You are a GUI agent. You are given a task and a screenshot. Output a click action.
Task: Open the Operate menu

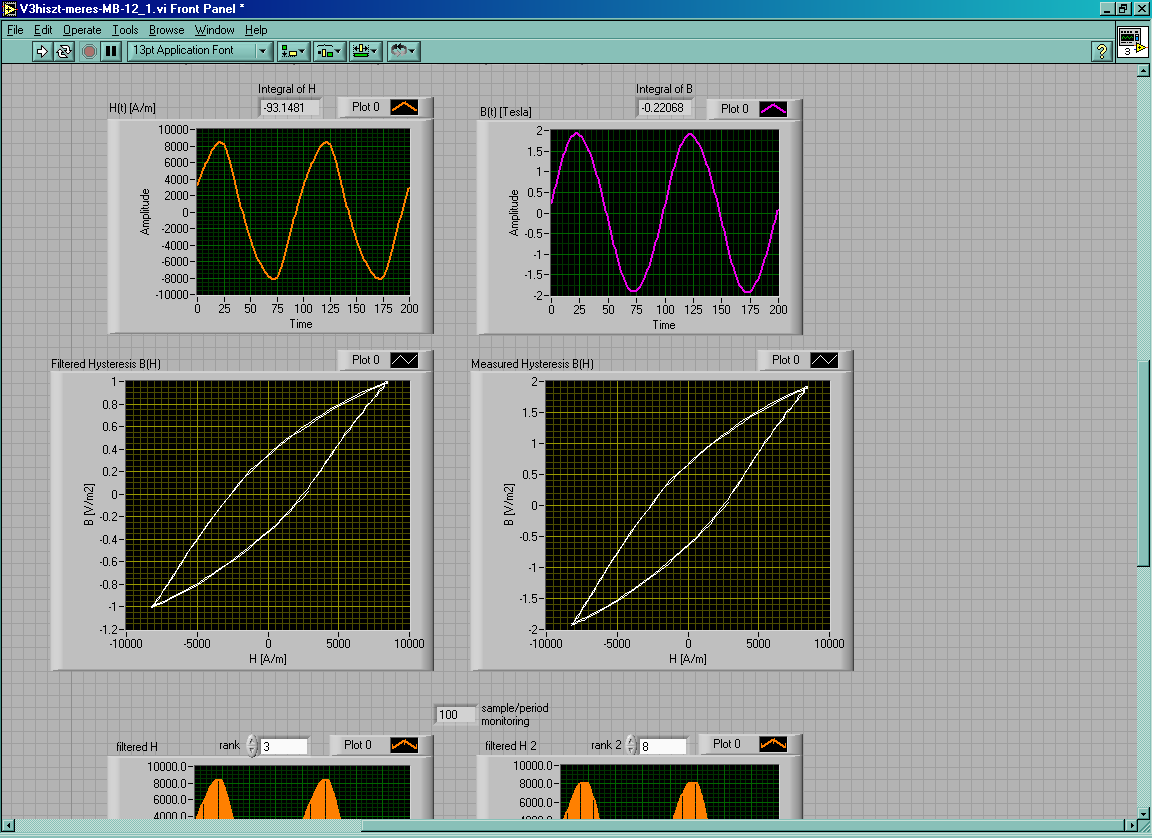(82, 30)
